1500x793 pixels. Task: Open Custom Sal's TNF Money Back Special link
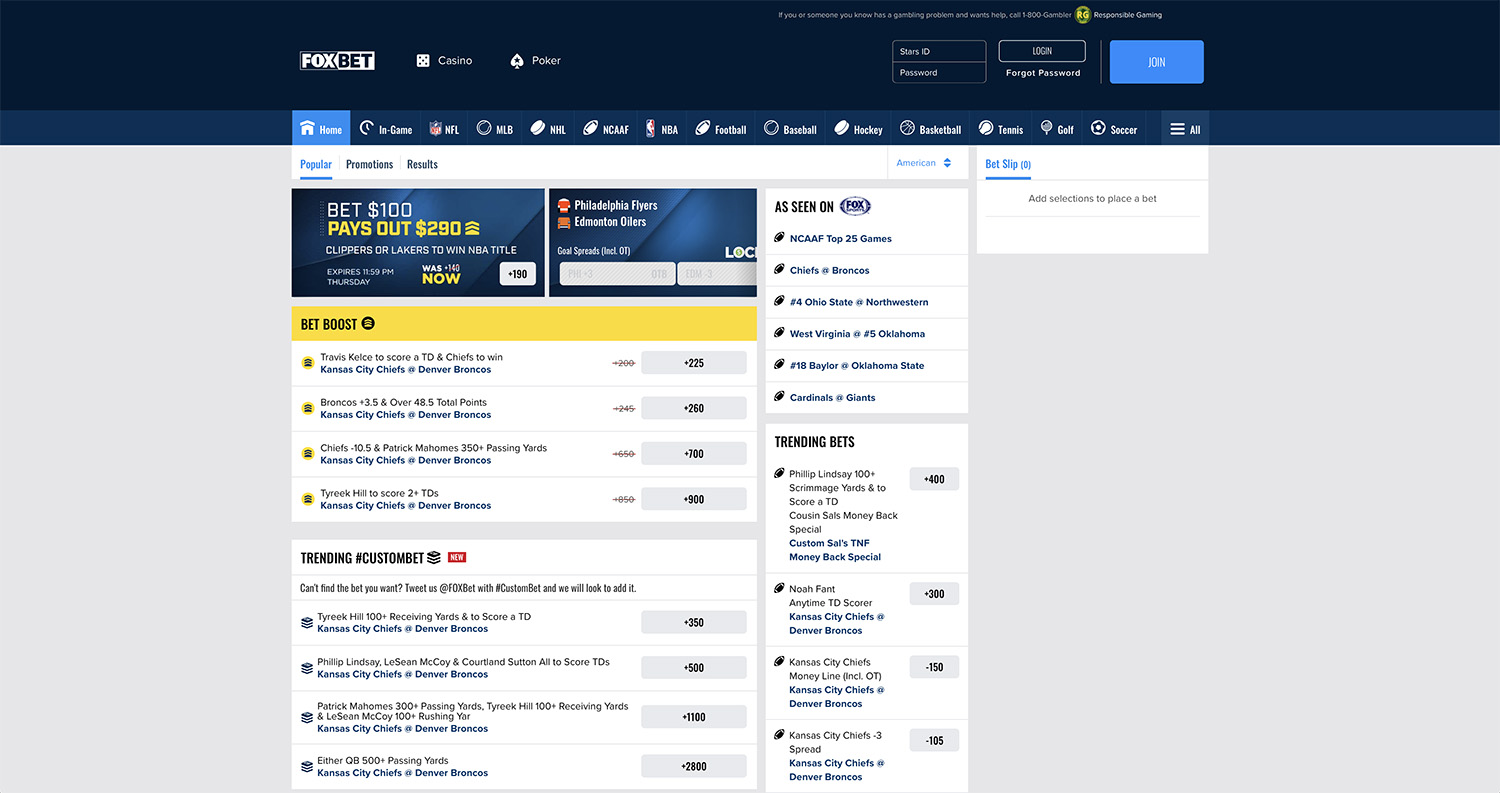pyautogui.click(x=835, y=550)
